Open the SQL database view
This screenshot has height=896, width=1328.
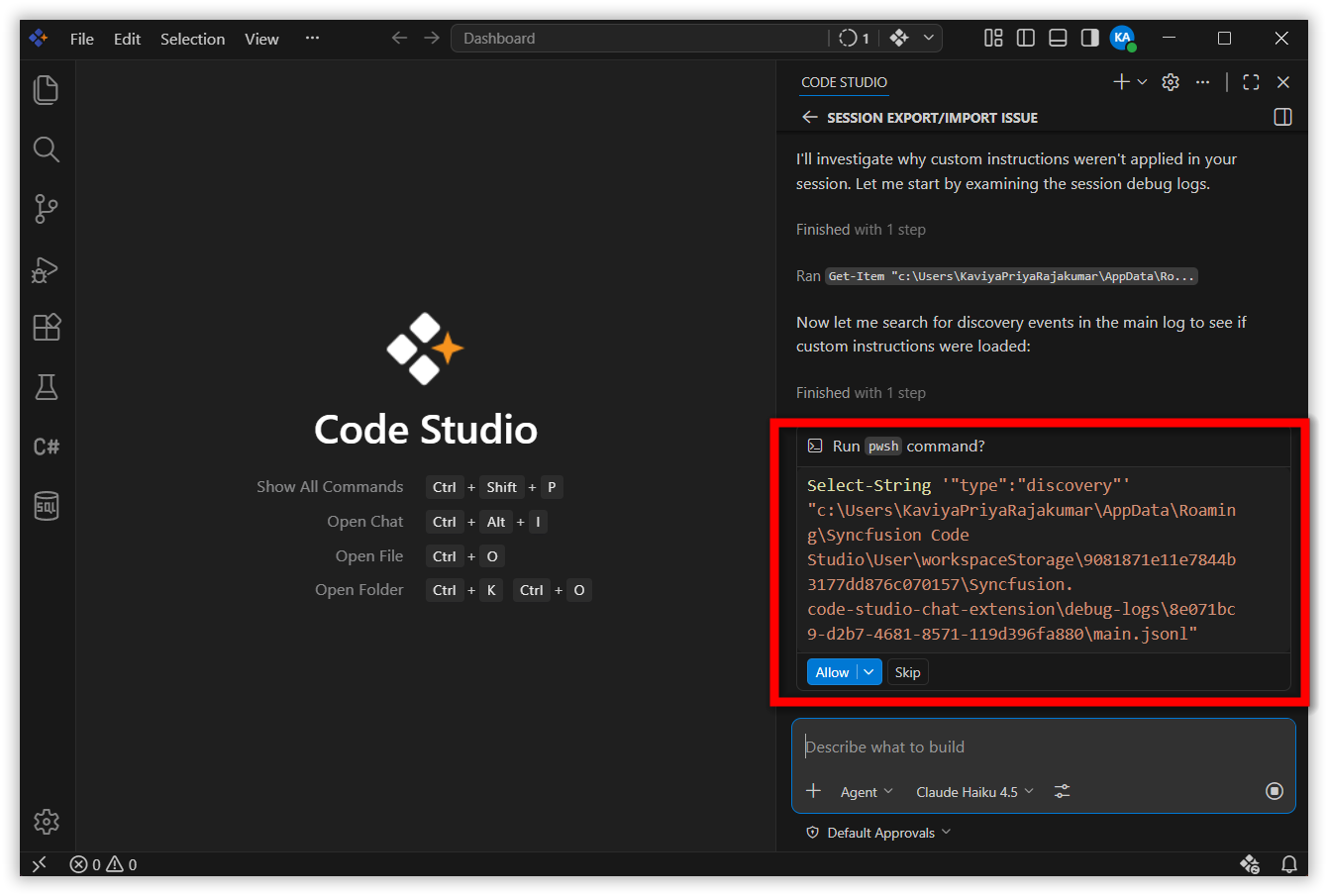tap(47, 506)
